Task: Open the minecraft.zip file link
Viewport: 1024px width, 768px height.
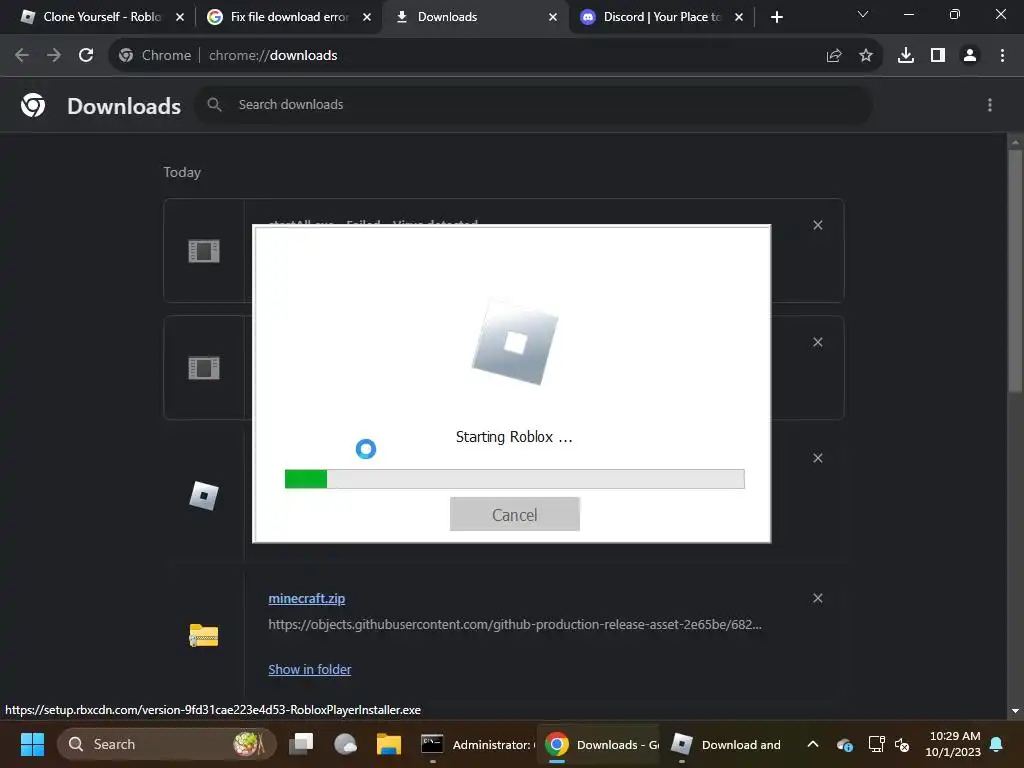Action: click(x=307, y=598)
